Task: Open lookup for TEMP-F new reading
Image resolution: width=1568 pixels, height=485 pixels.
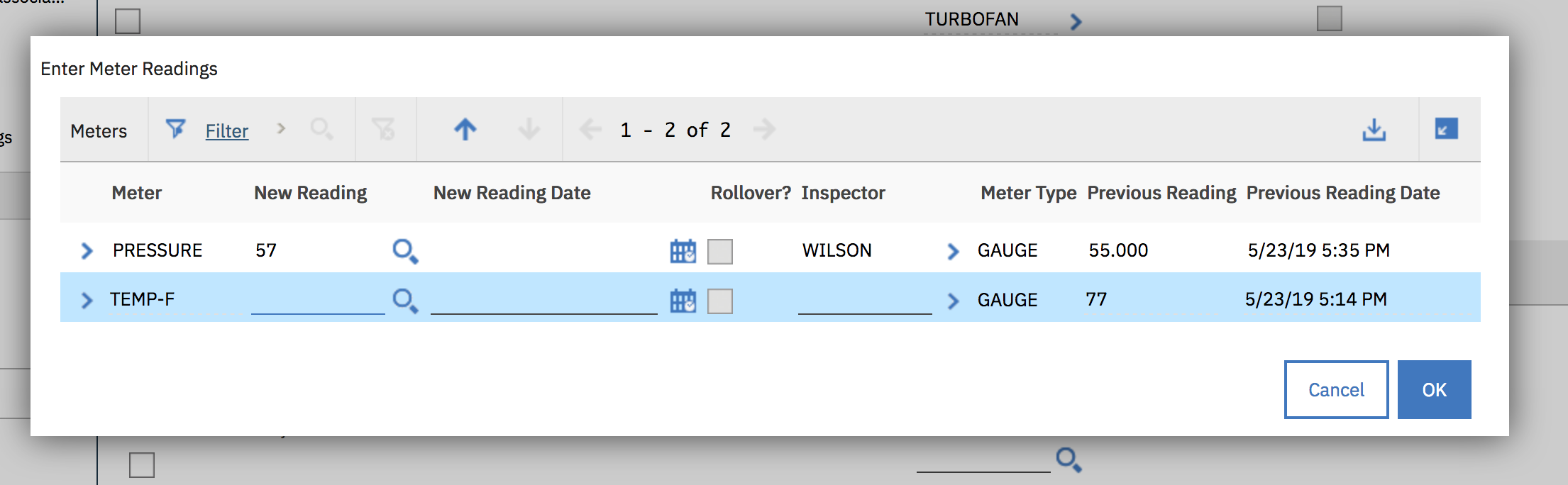Action: [x=405, y=301]
